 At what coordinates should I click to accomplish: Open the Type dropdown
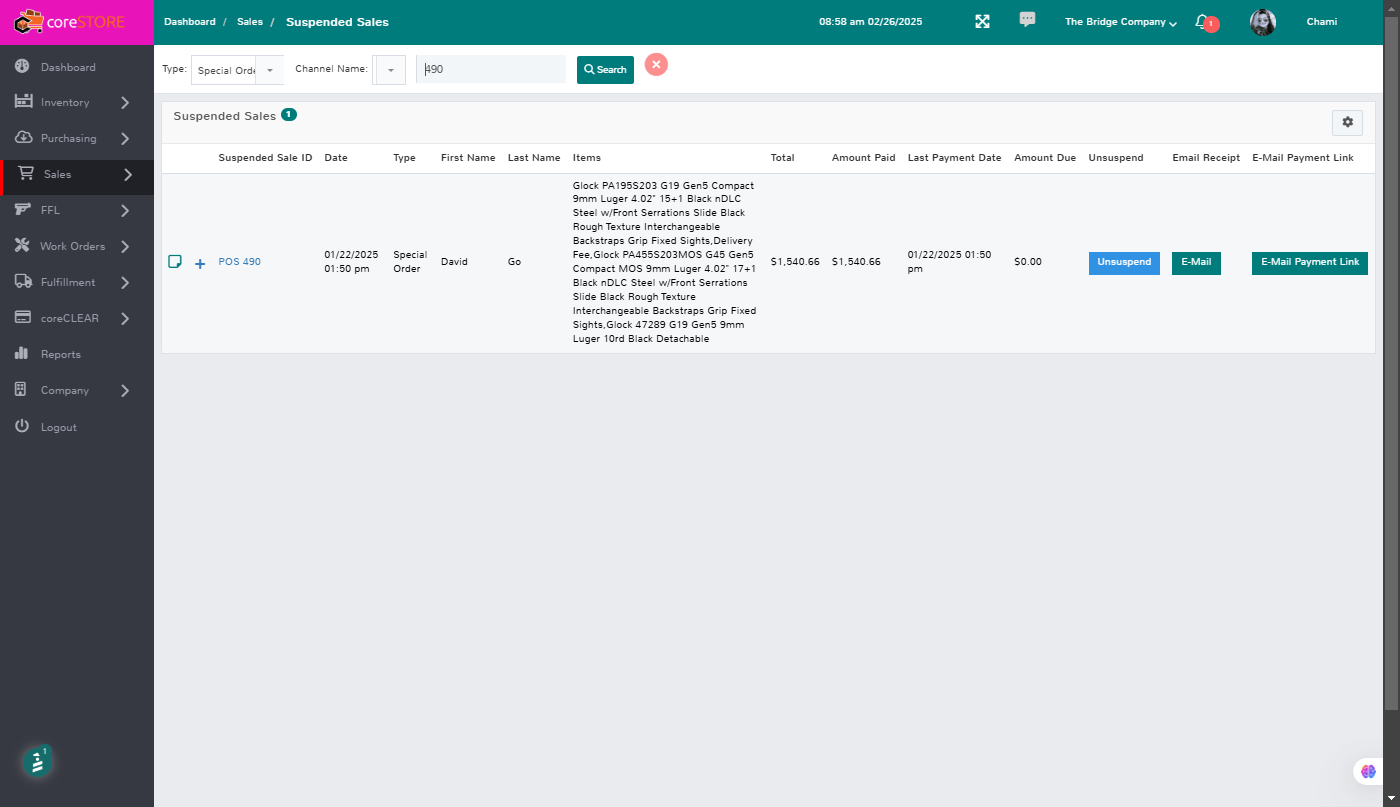[x=237, y=70]
